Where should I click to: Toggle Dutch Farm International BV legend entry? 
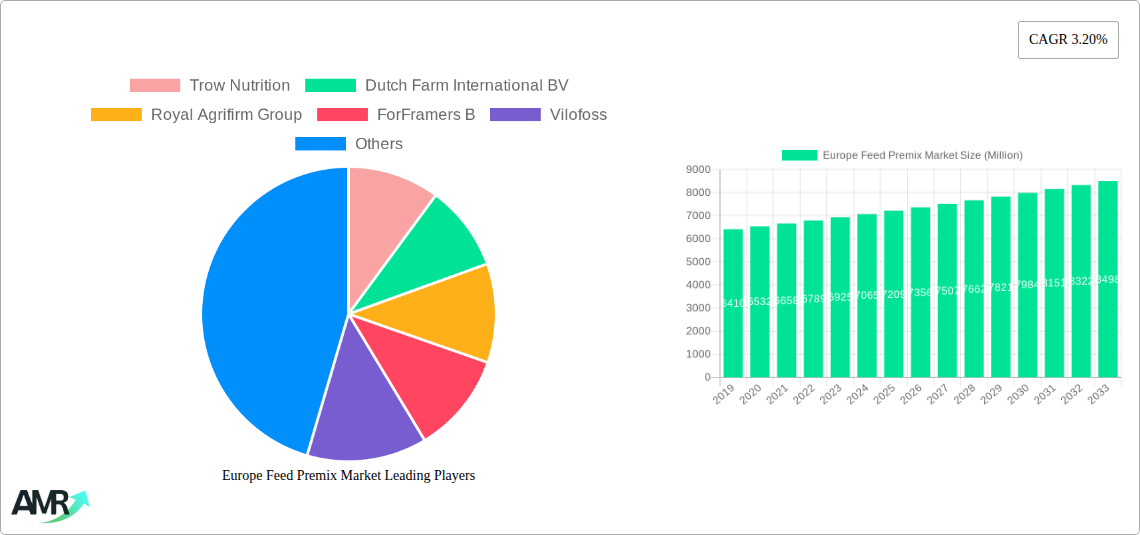[x=437, y=86]
